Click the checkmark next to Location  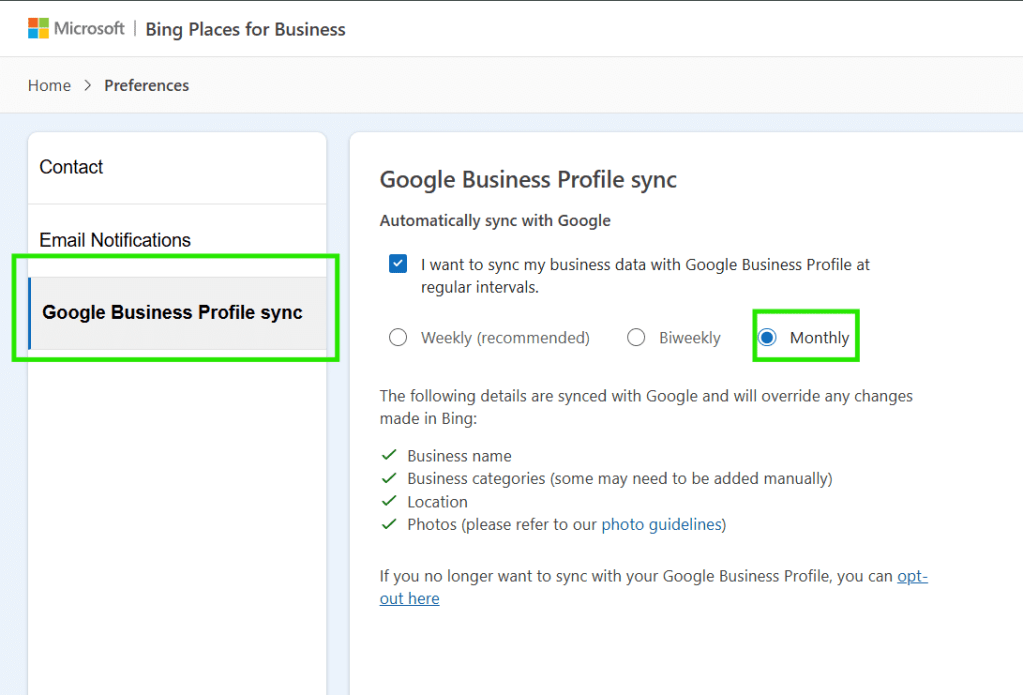(x=389, y=502)
